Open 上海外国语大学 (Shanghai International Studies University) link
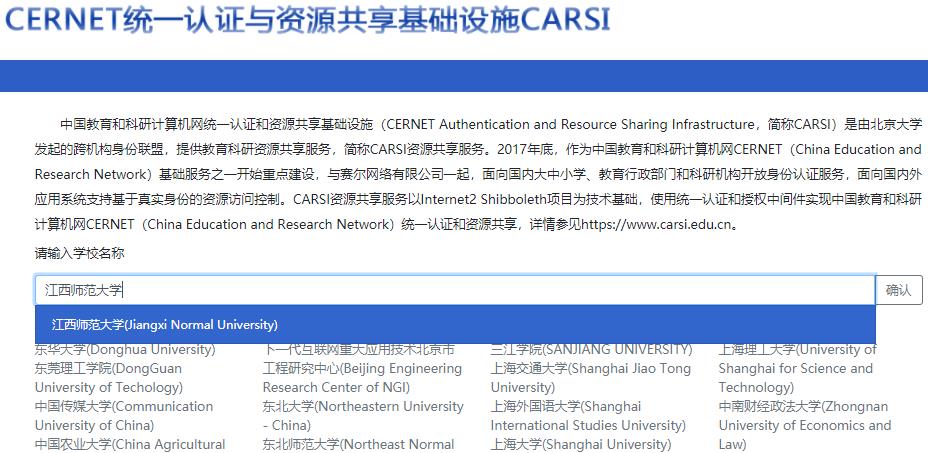Image resolution: width=928 pixels, height=453 pixels. (588, 416)
